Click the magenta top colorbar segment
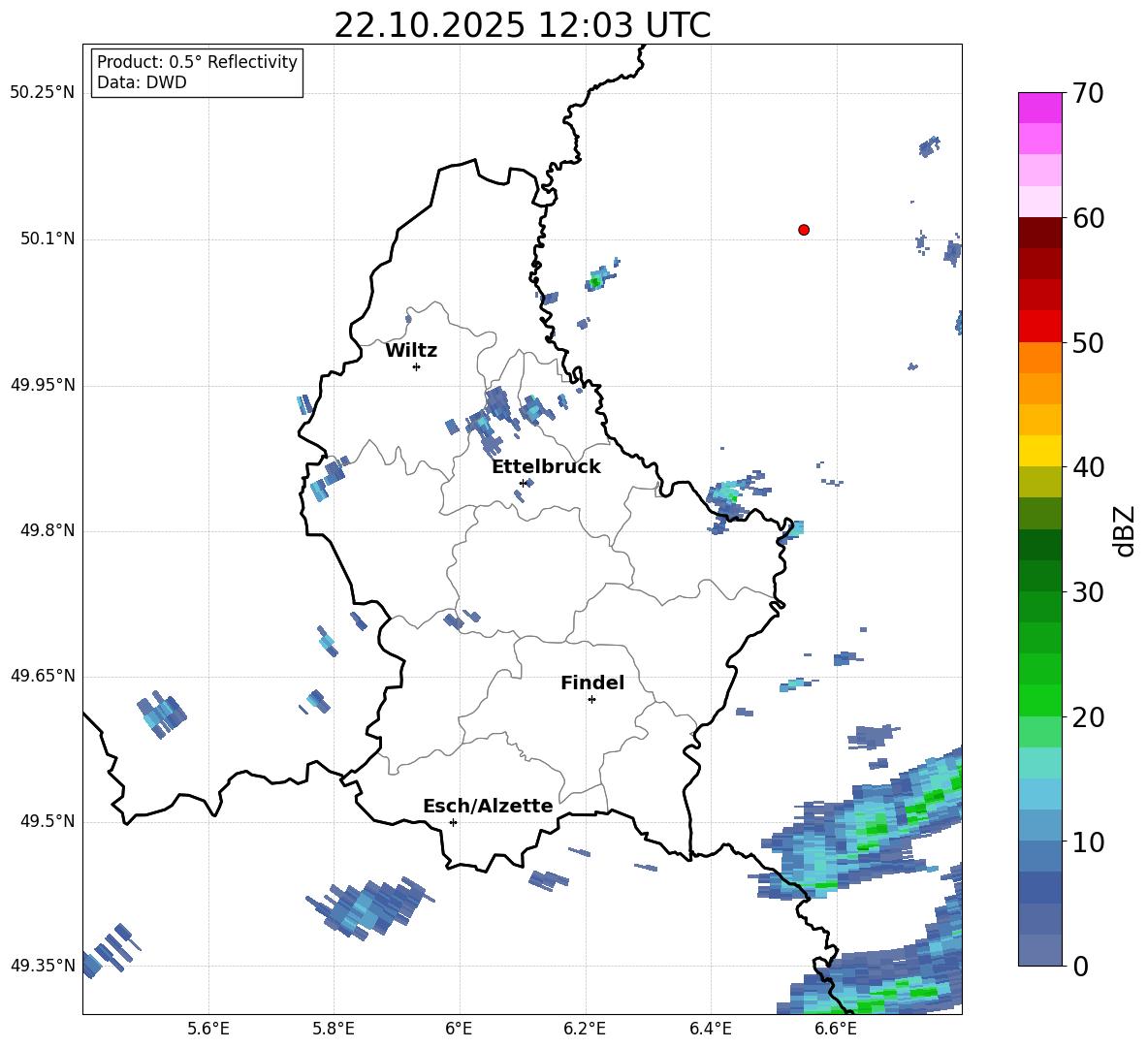The width and height of the screenshot is (1148, 1048). pos(1039,108)
